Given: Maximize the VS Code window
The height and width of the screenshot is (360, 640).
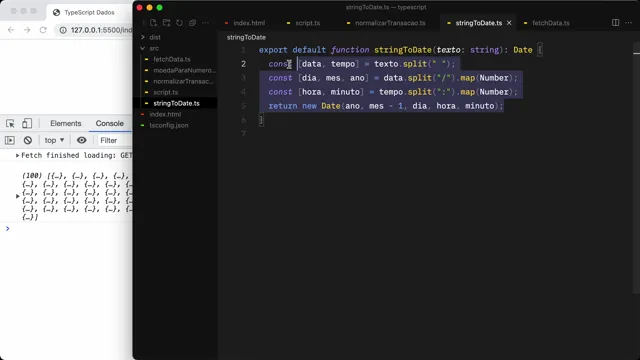Looking at the screenshot, I should [x=160, y=7].
